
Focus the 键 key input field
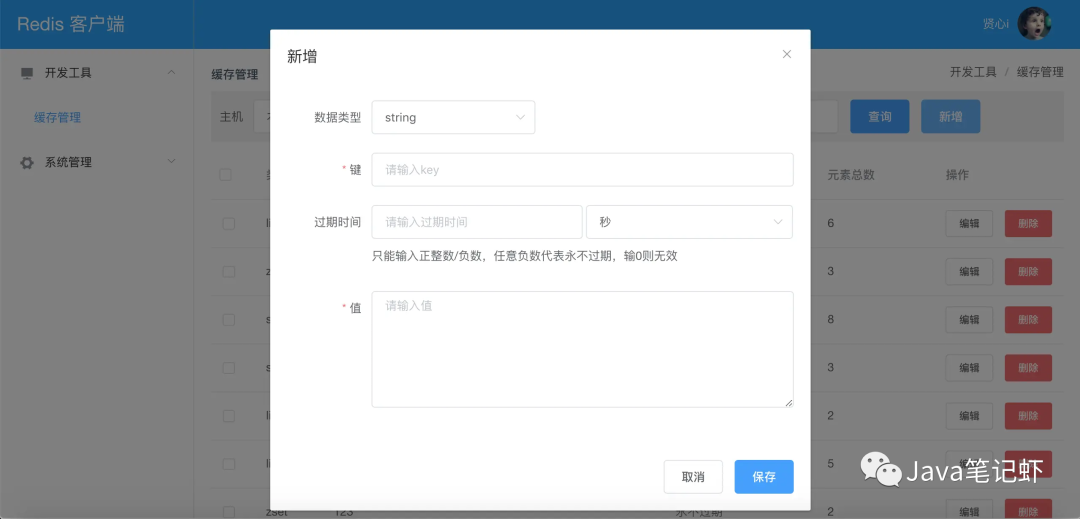click(582, 170)
